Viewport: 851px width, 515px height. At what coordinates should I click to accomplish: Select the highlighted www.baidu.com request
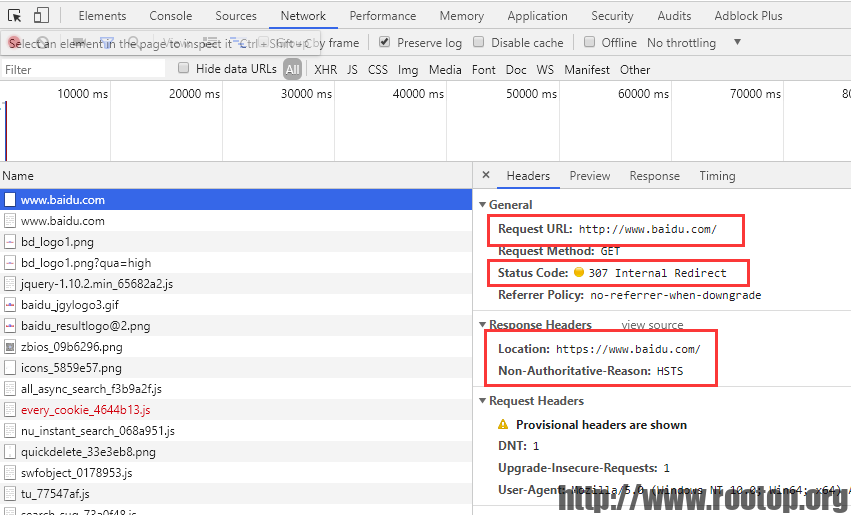click(x=236, y=200)
